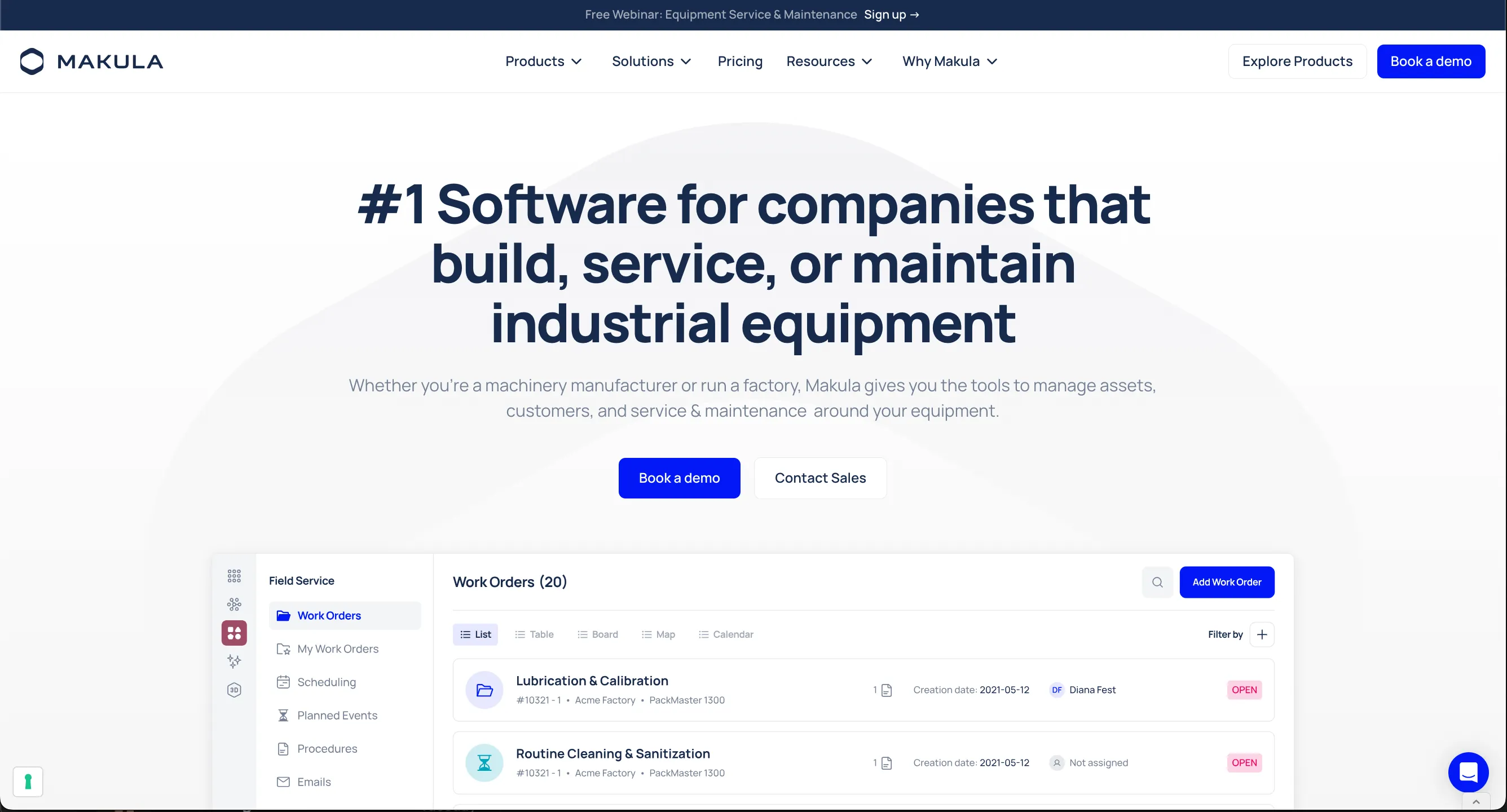Click the search magnifier in Work Orders

(1157, 582)
